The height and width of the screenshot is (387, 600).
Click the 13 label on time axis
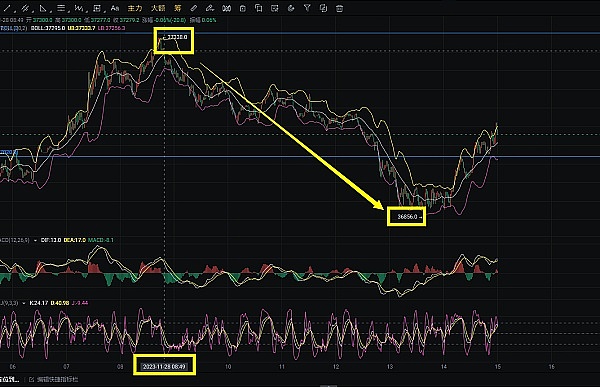[x=390, y=366]
